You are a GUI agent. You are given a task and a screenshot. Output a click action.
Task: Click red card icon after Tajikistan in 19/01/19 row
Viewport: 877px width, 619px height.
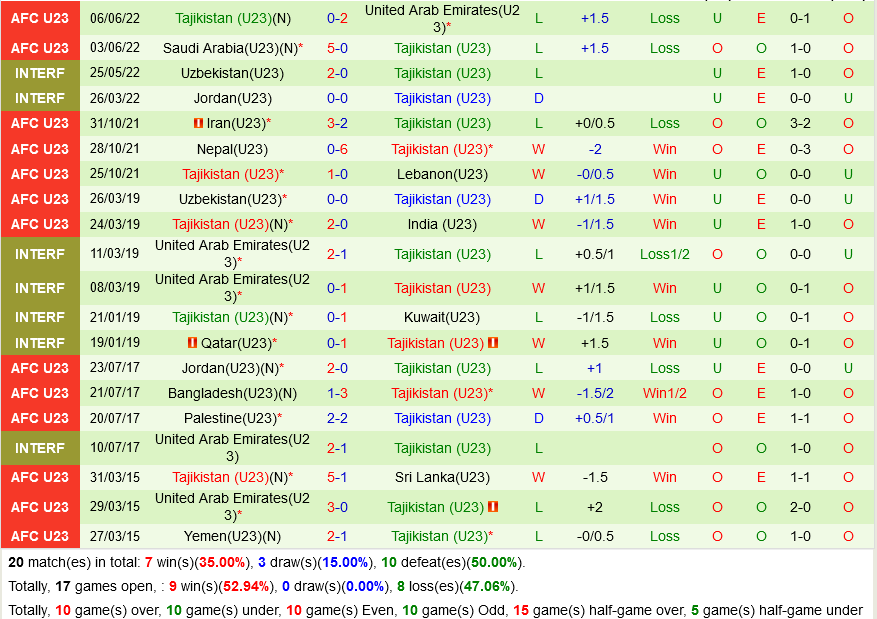[493, 343]
